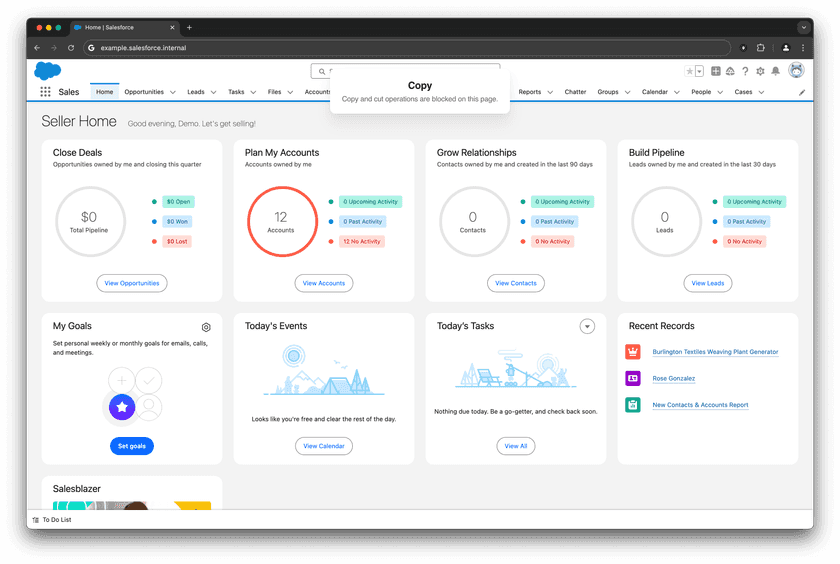
Task: Click the Trailhead guidance icon
Action: click(730, 71)
